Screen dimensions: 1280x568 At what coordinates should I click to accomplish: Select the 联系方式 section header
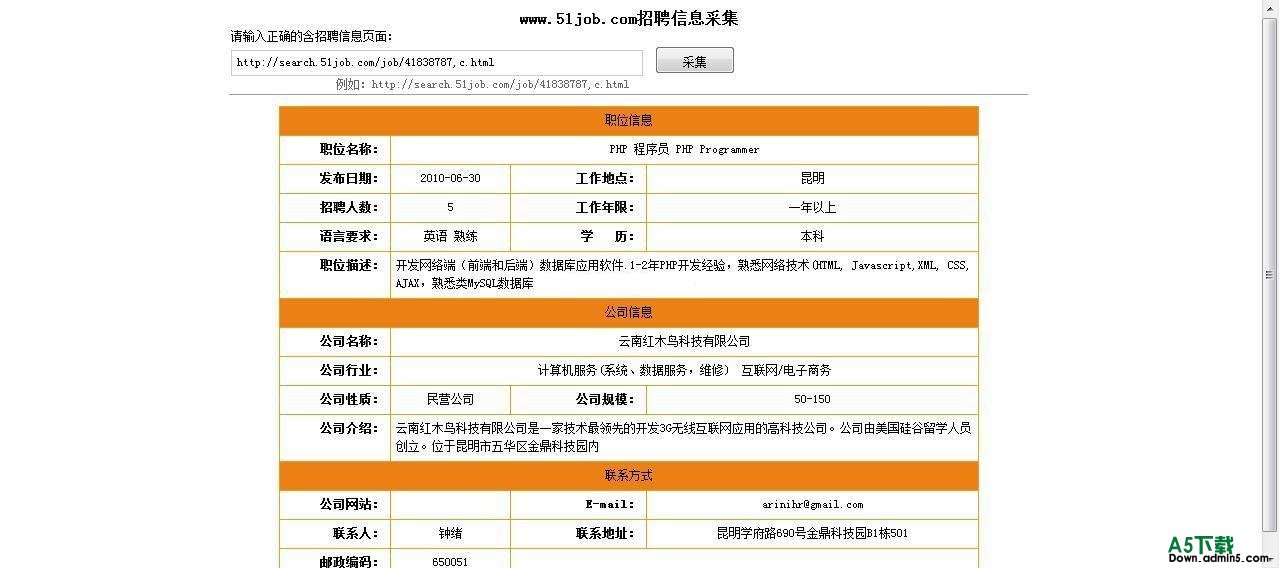click(x=628, y=476)
